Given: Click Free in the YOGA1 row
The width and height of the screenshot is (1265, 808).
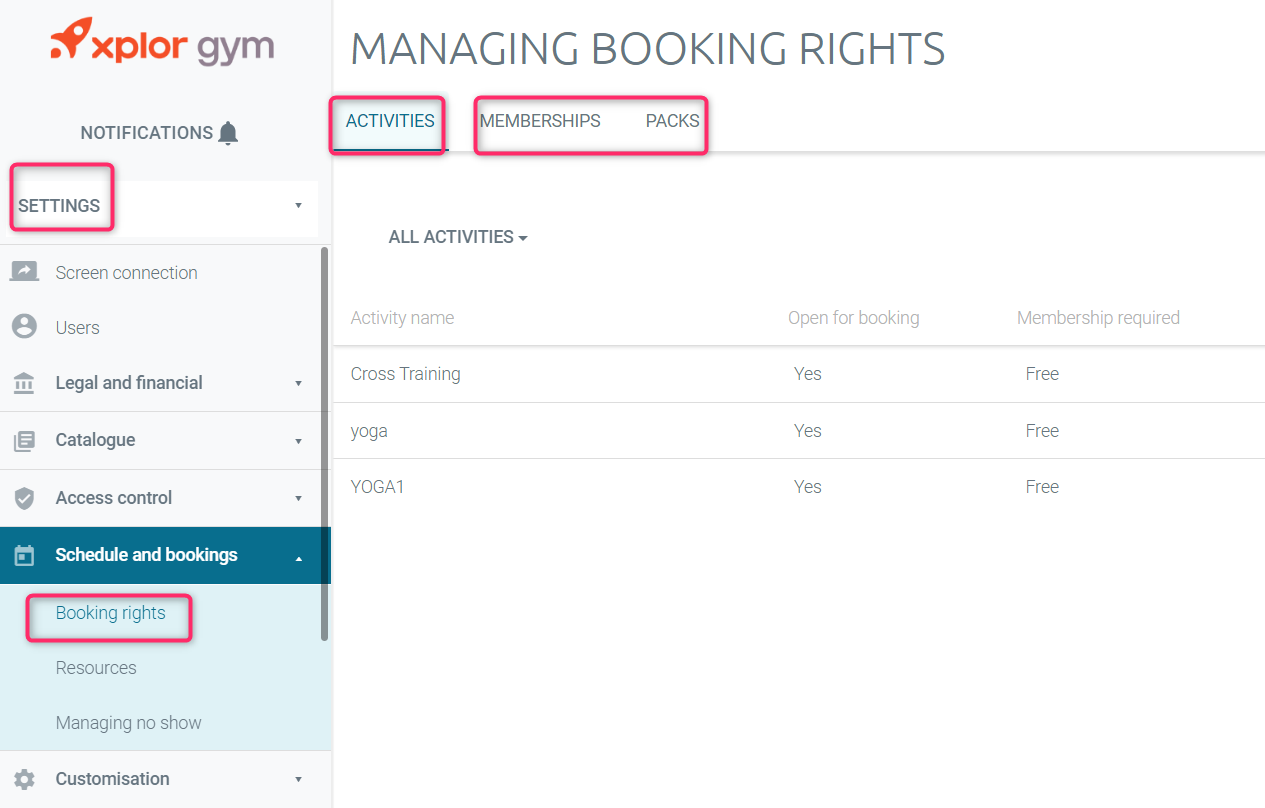Looking at the screenshot, I should 1042,487.
